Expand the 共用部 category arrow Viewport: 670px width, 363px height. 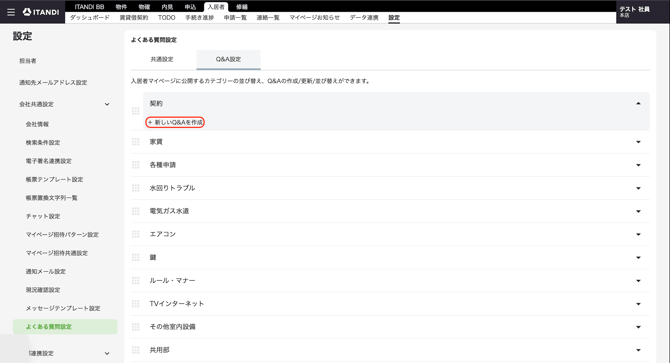[x=638, y=350]
